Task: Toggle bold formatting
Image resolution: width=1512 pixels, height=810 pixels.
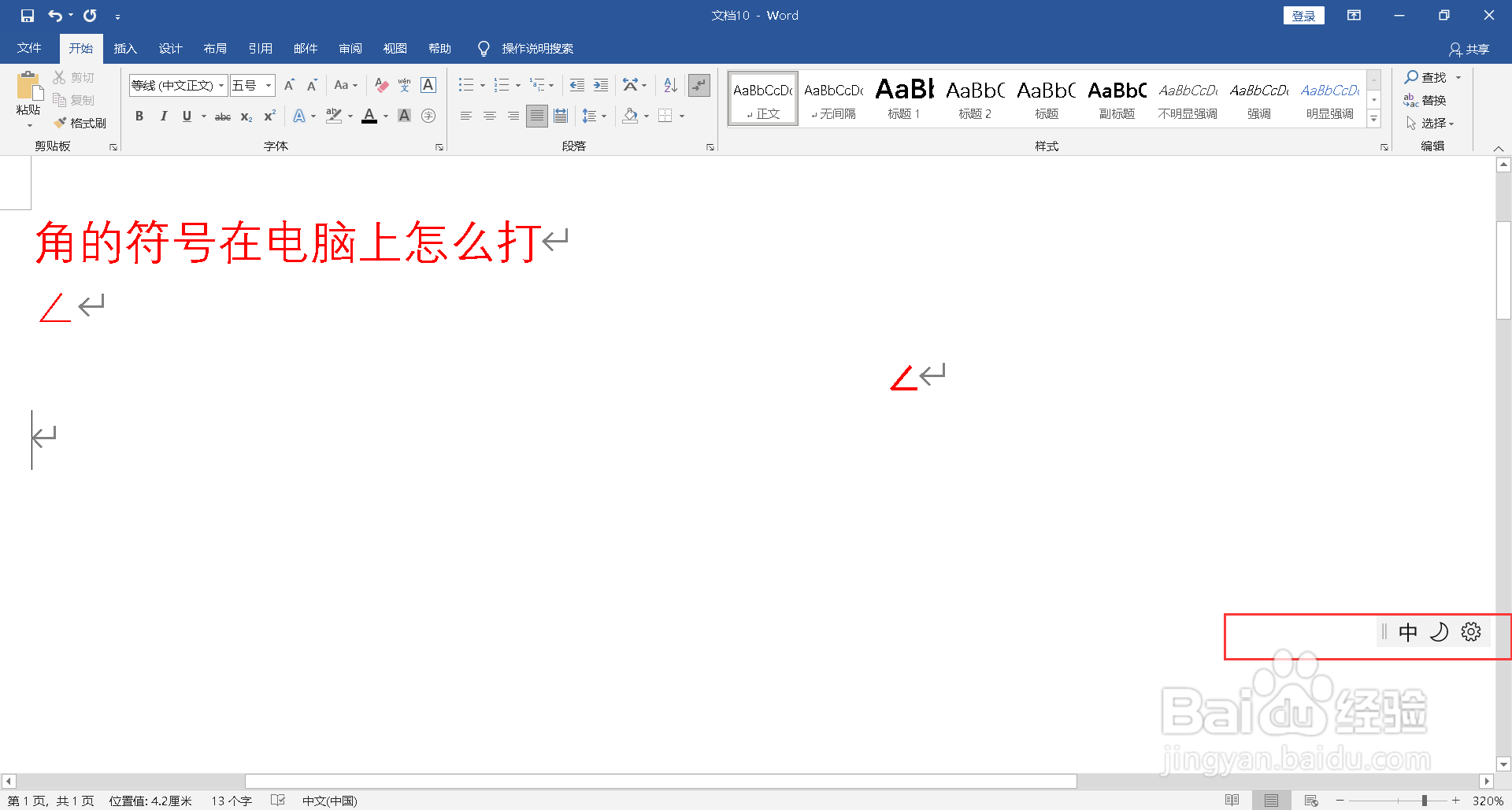Action: click(x=139, y=116)
